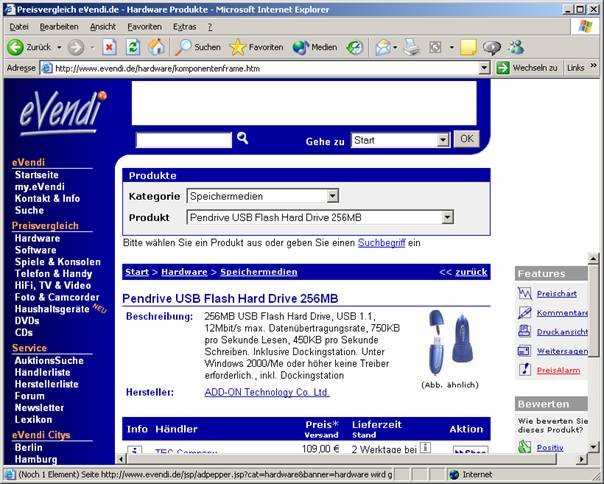
Task: Open the Datei menu
Action: [x=19, y=27]
